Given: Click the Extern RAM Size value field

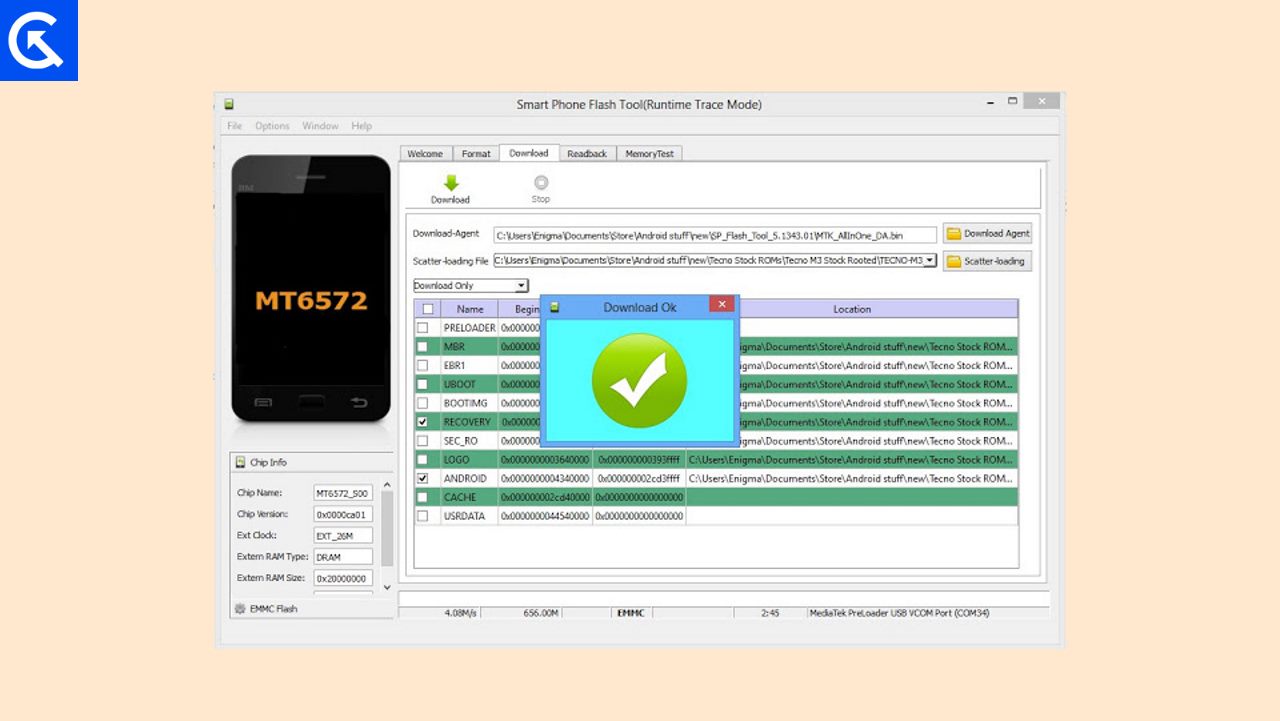Looking at the screenshot, I should [x=343, y=578].
